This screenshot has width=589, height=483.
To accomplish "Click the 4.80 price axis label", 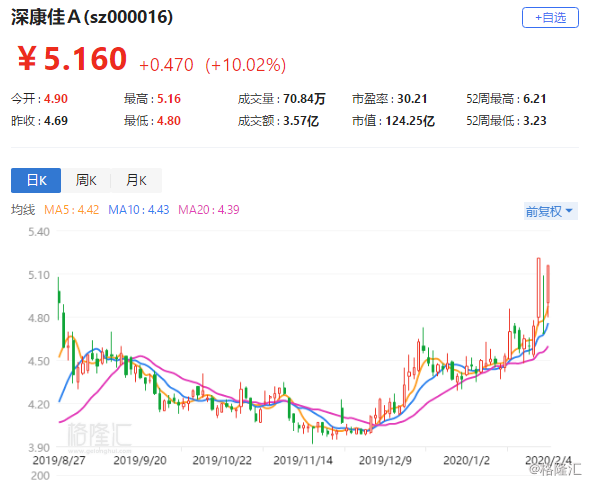I will tap(39, 318).
